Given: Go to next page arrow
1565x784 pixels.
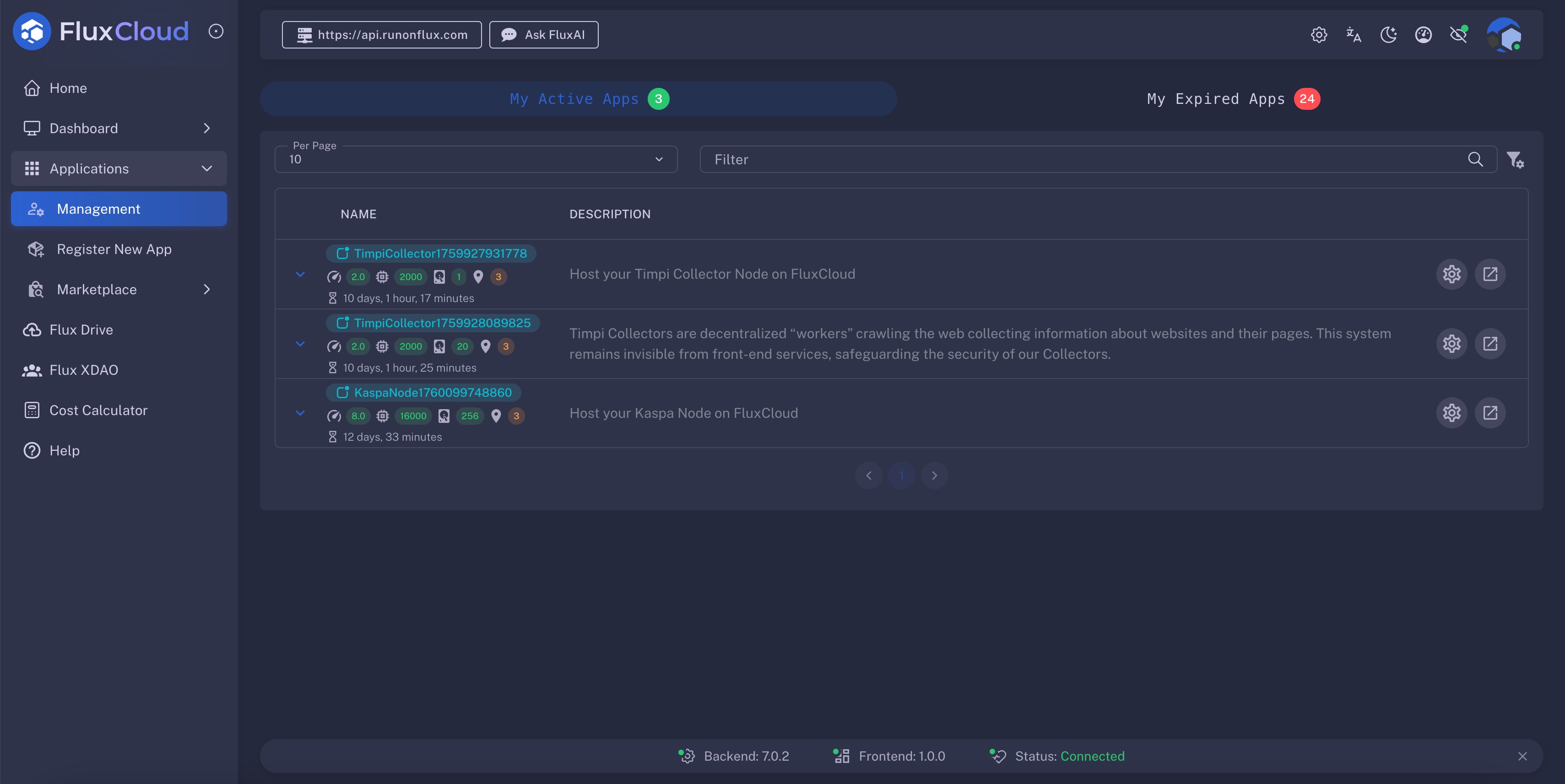Looking at the screenshot, I should (x=934, y=476).
